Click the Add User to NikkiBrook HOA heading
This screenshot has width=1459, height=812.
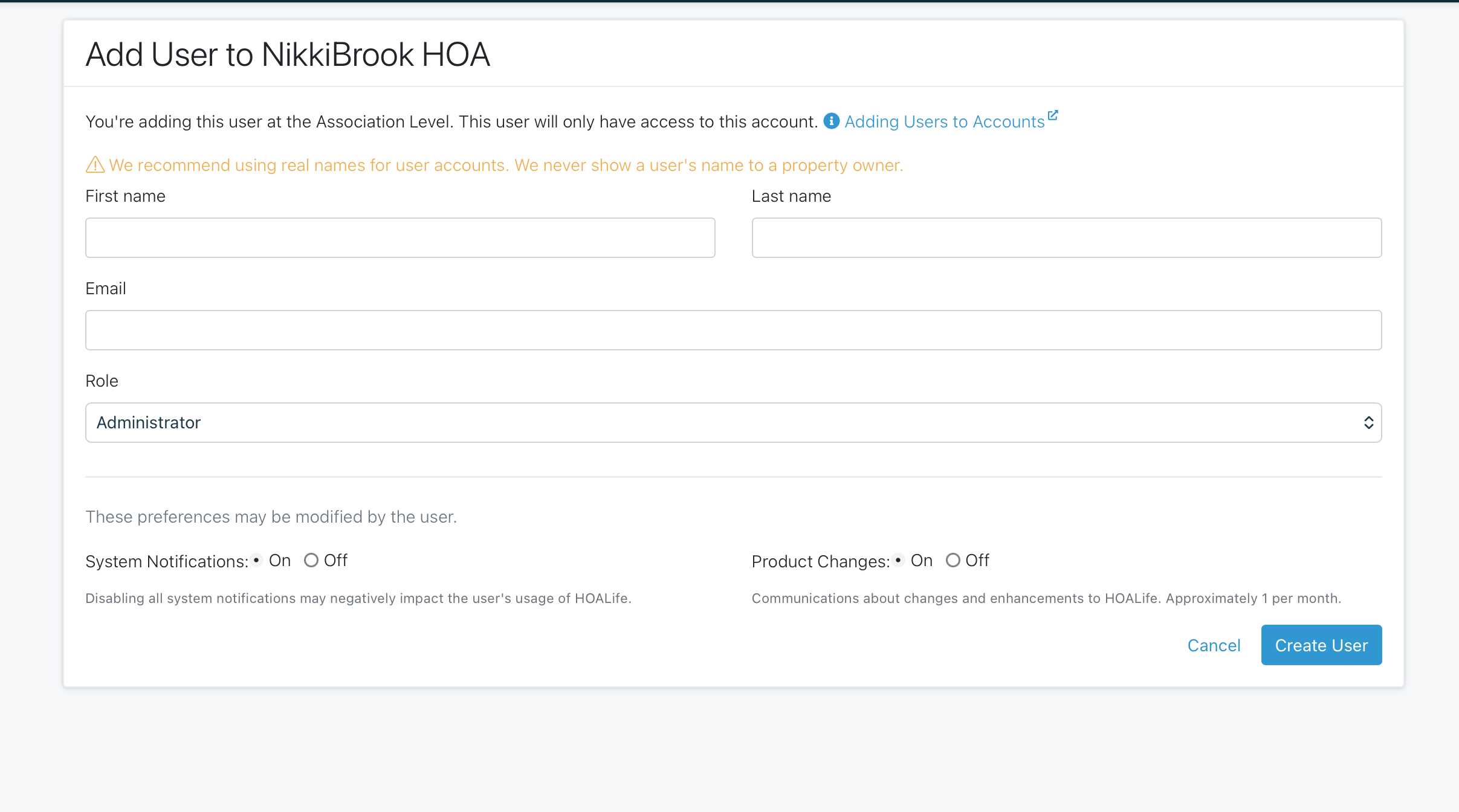(x=288, y=54)
